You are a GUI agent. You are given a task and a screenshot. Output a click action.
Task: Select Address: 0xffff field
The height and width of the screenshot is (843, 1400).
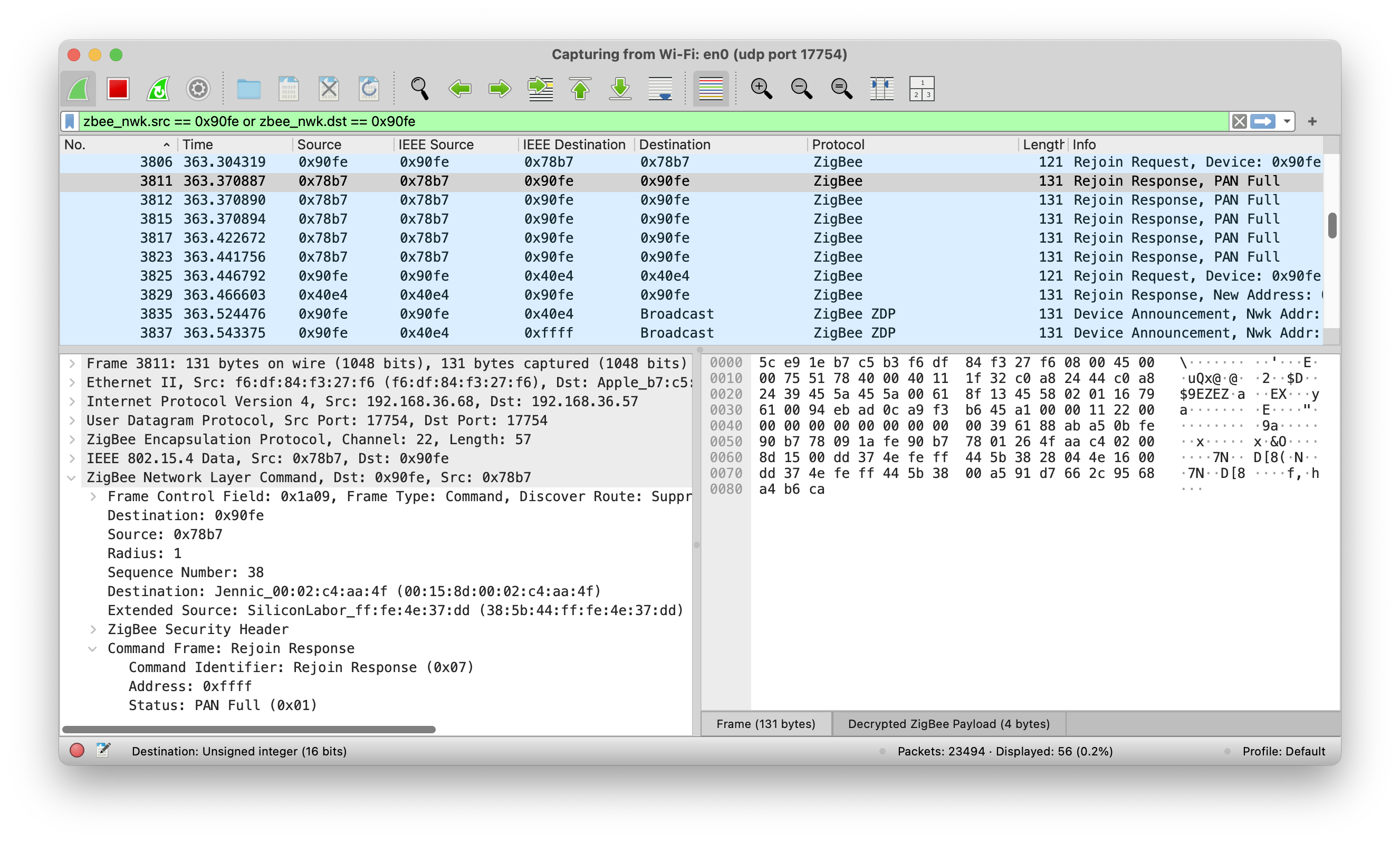point(190,686)
